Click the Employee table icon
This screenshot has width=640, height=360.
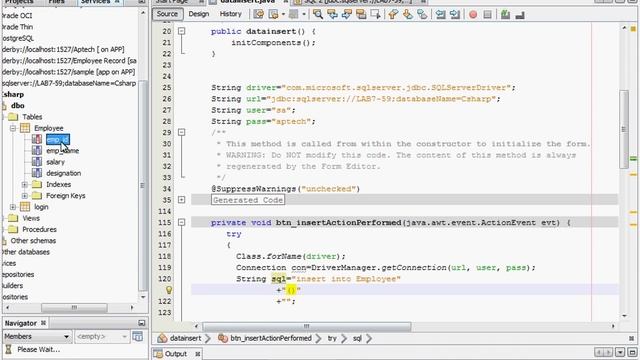[x=25, y=128]
